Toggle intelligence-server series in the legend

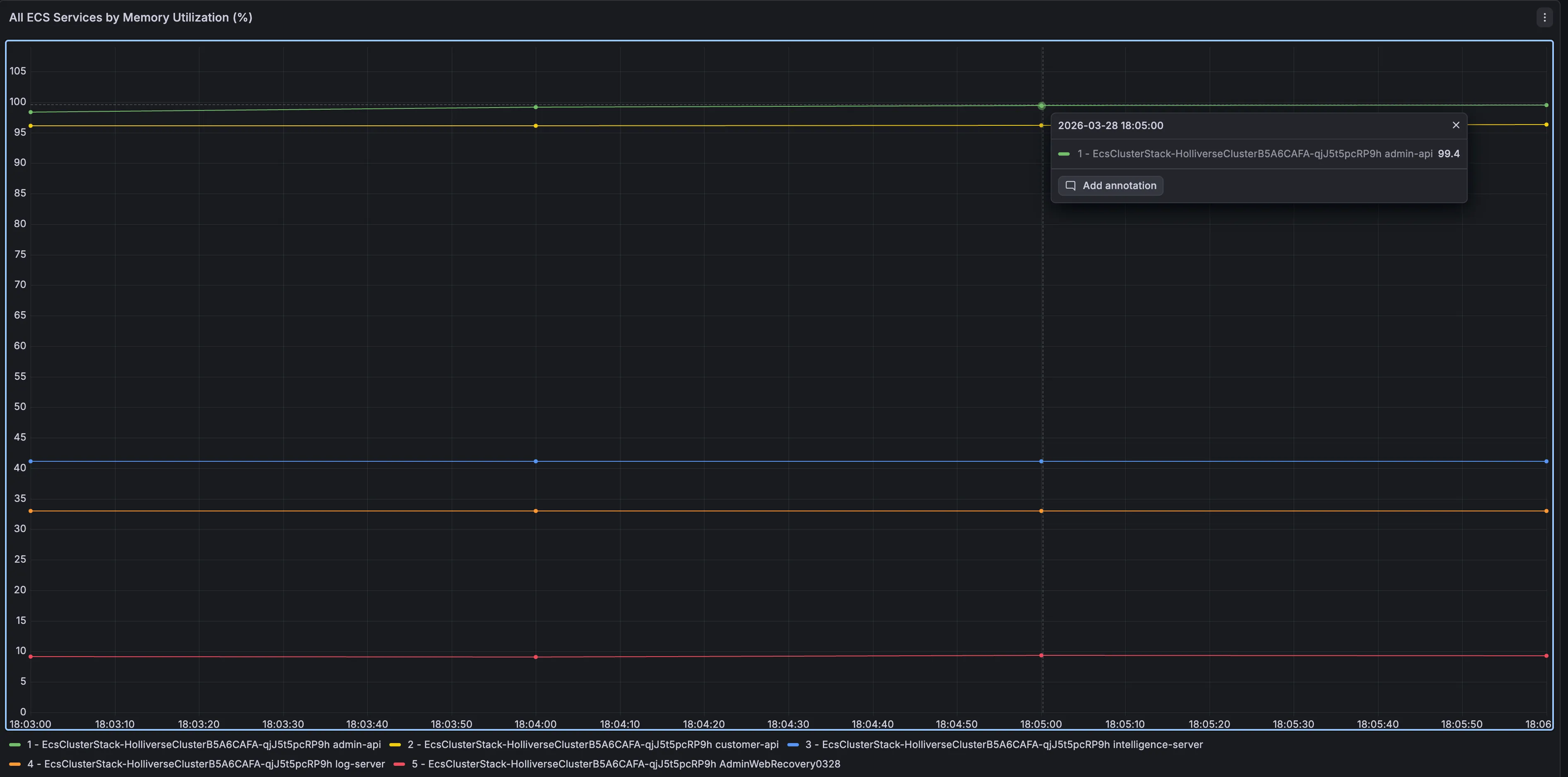[1004, 745]
